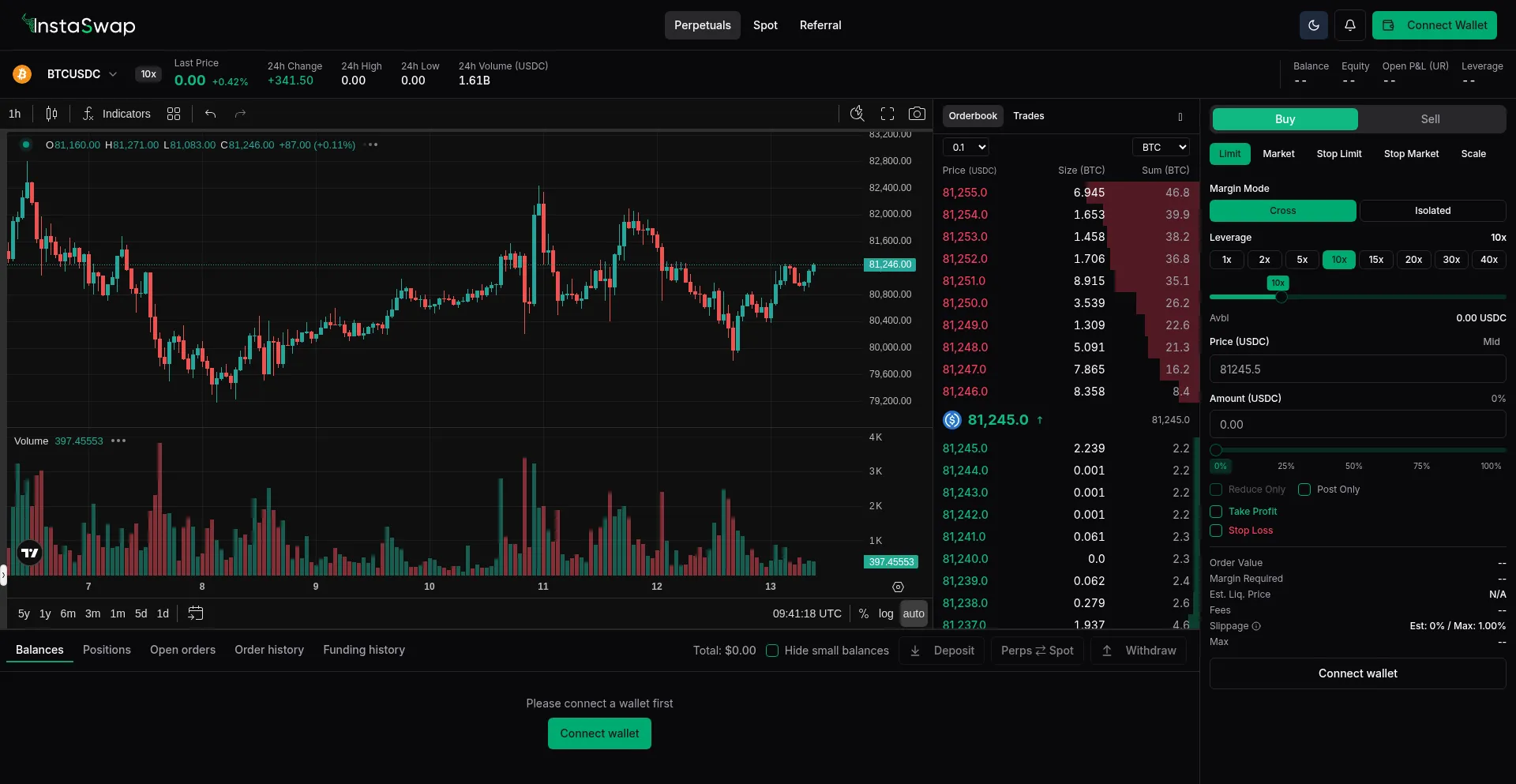
Task: Check the Reduce Only checkbox
Action: 1216,490
